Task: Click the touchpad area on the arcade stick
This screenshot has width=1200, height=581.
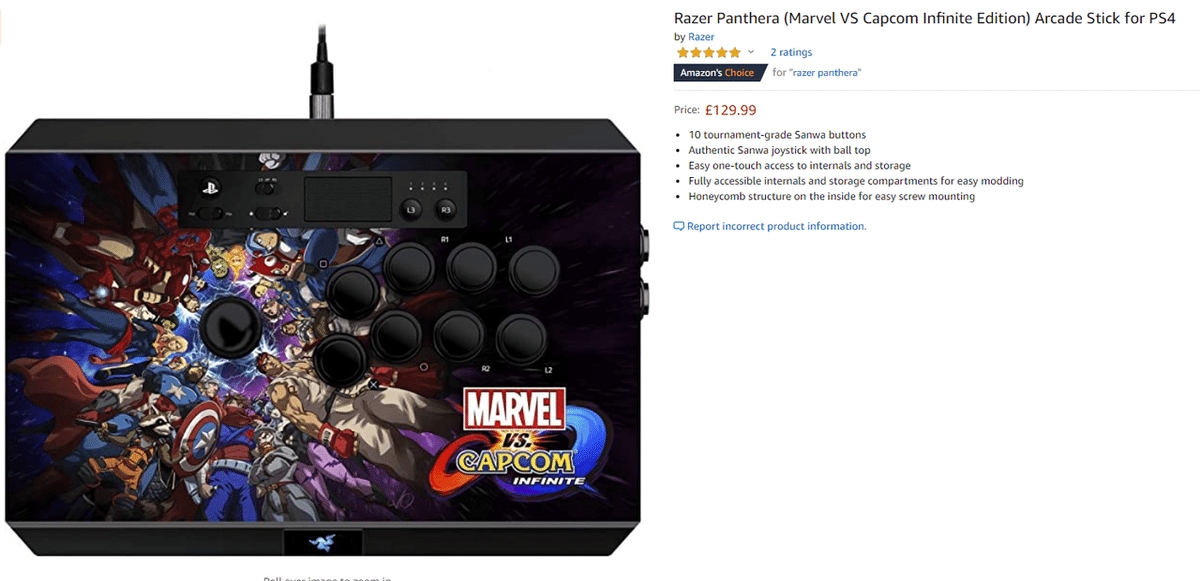Action: [x=348, y=200]
